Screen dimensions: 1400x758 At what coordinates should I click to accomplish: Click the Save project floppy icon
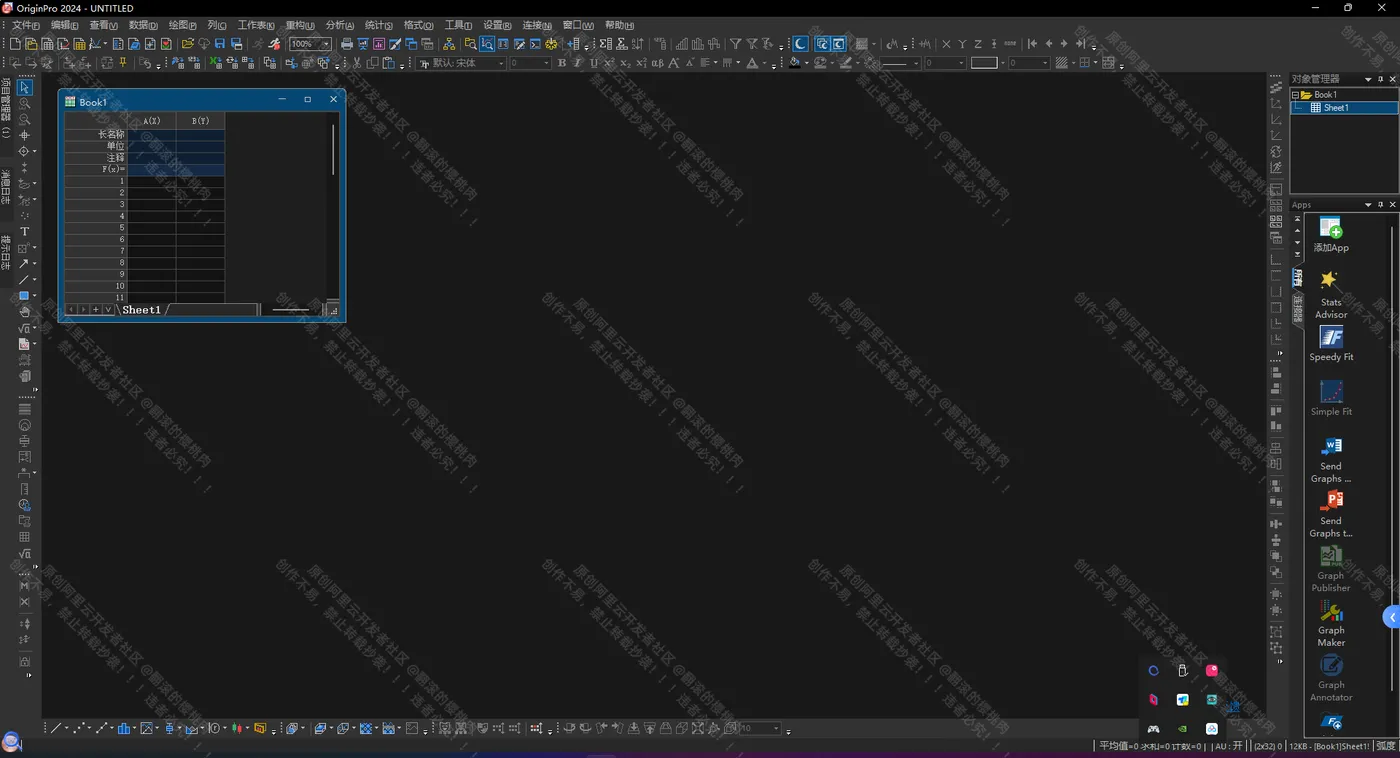coord(219,44)
